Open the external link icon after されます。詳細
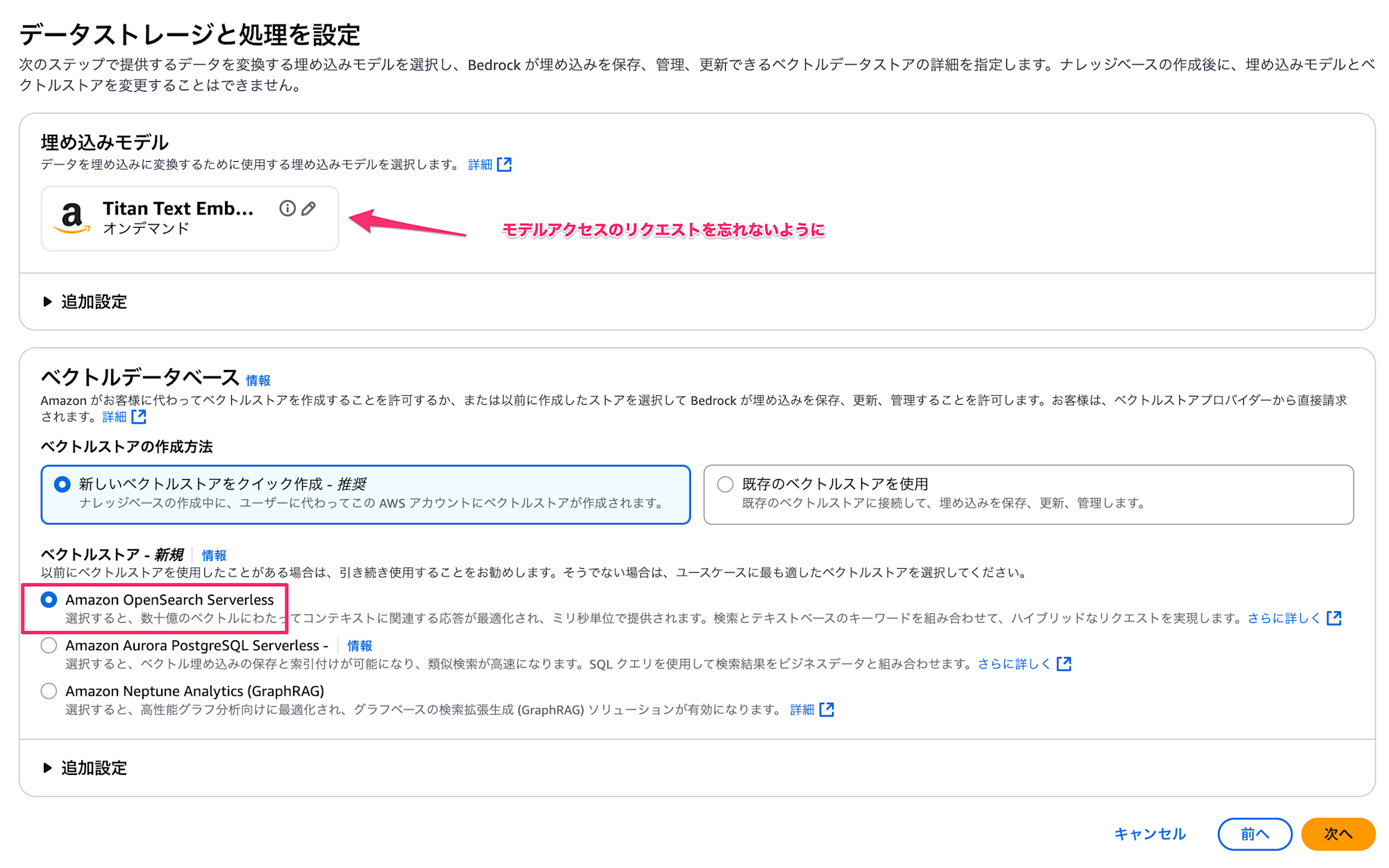 (x=139, y=417)
